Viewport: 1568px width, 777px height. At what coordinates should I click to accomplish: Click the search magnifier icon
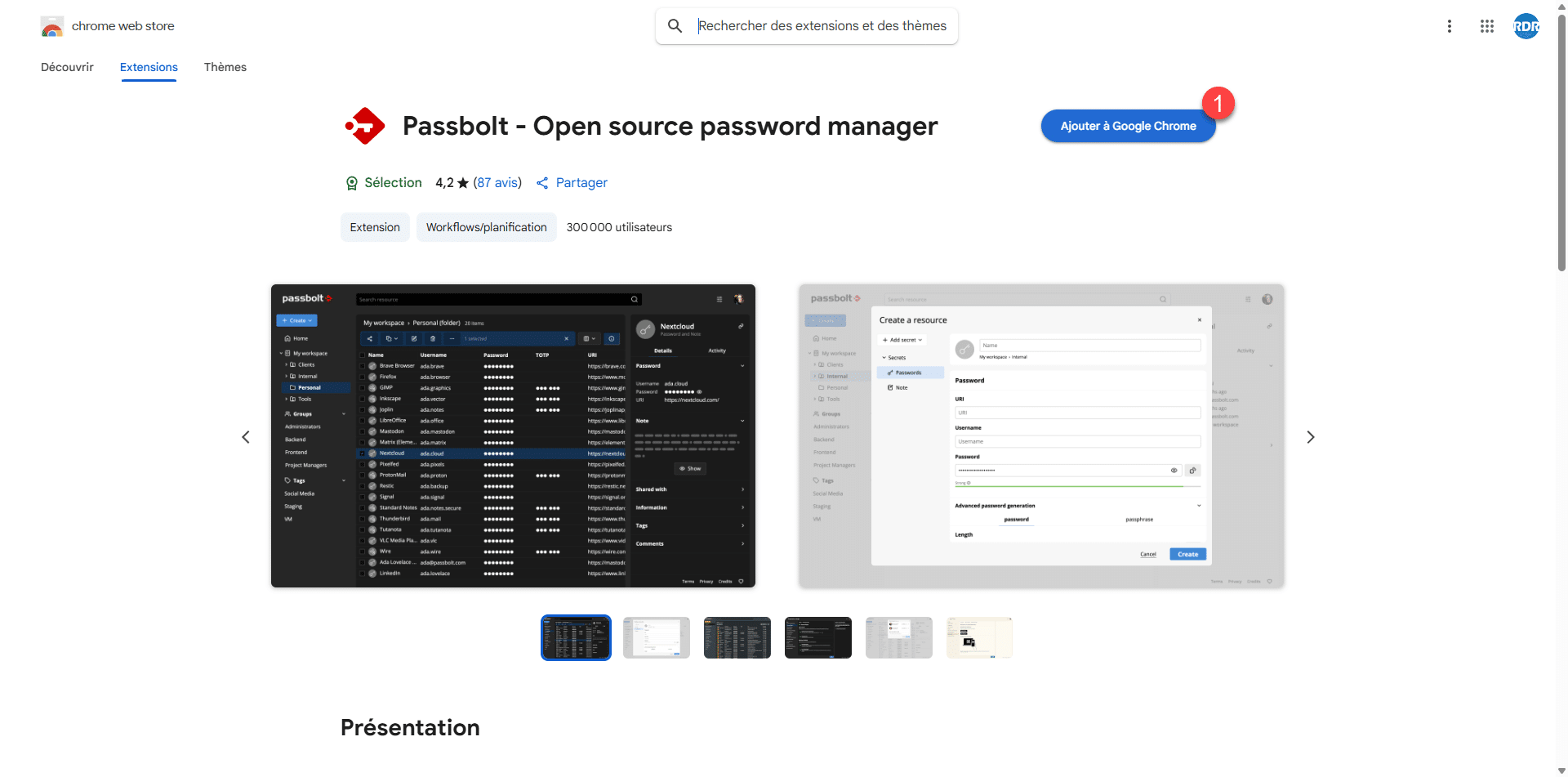point(675,26)
